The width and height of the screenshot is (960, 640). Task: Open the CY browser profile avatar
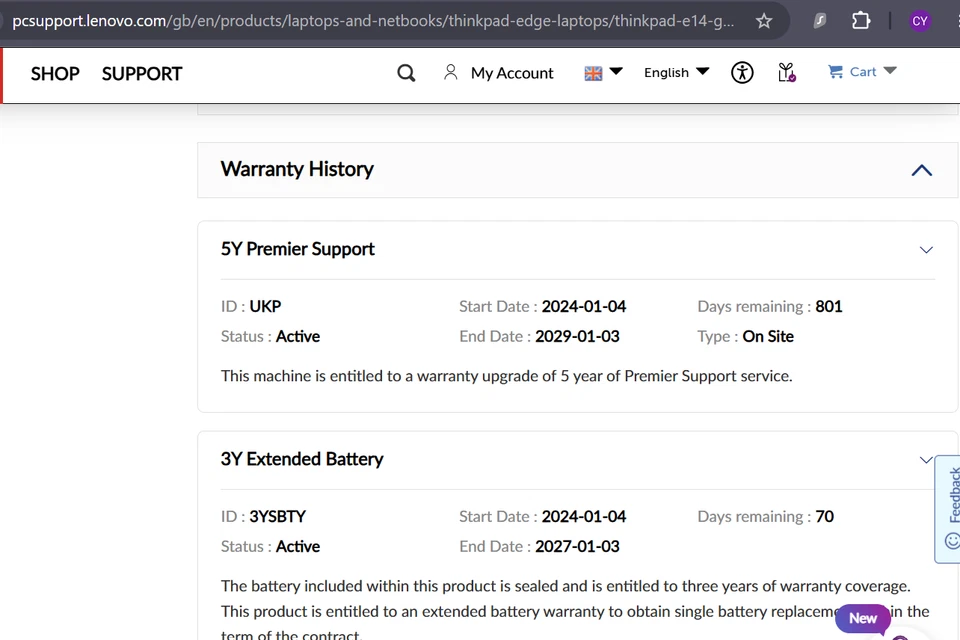point(920,21)
